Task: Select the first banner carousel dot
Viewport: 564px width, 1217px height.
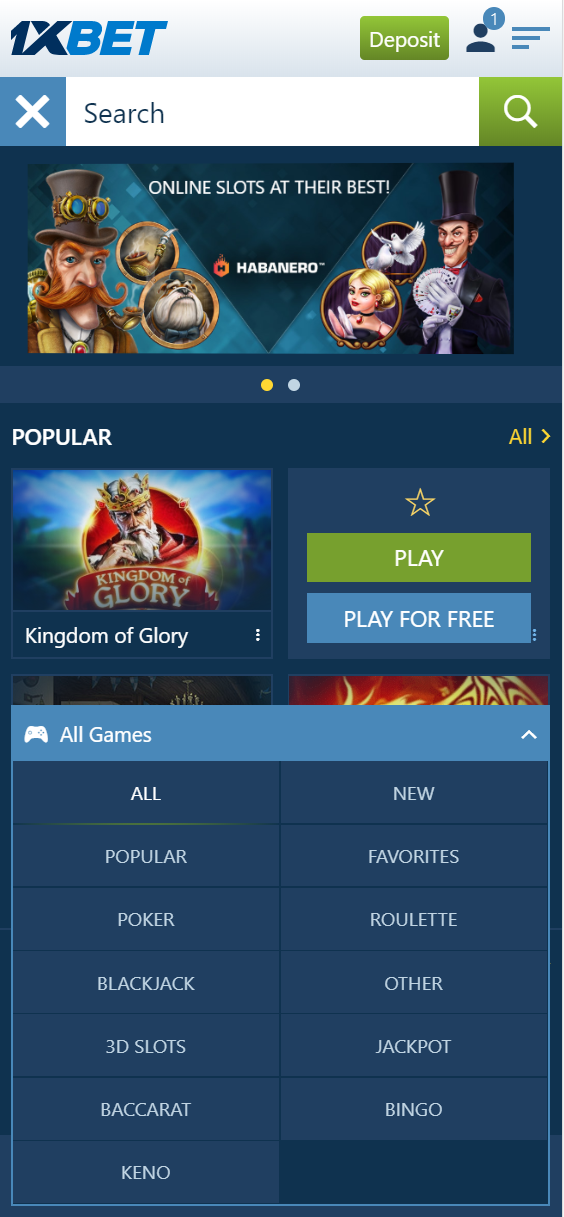Action: tap(267, 385)
